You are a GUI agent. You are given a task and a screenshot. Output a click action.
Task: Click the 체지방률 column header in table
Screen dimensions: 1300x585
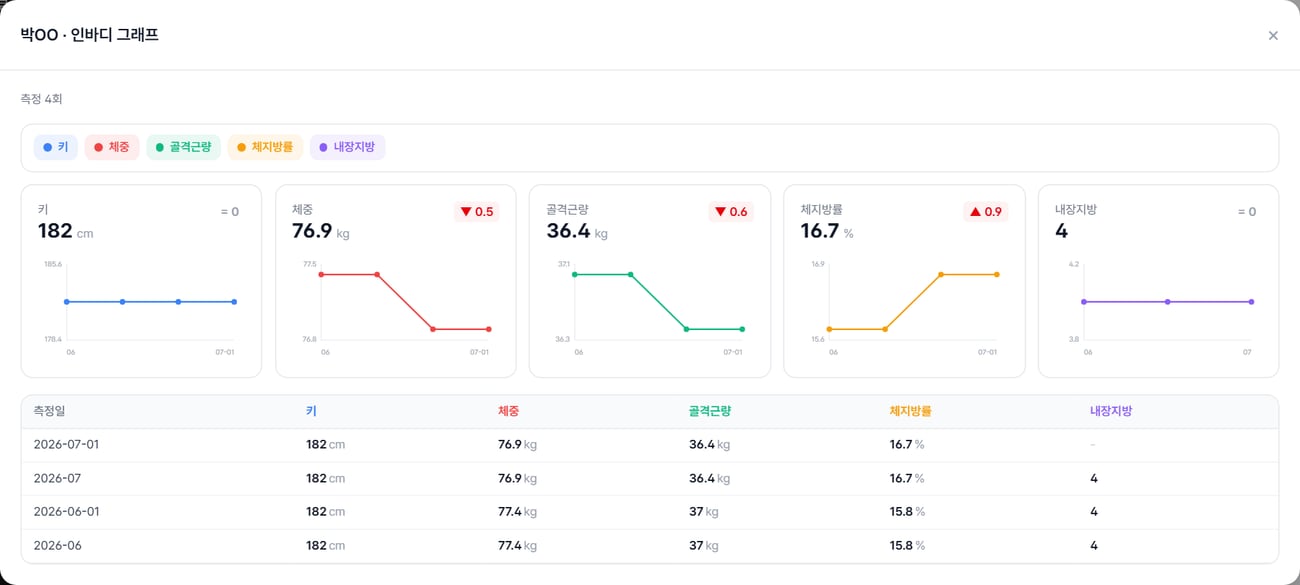(911, 411)
